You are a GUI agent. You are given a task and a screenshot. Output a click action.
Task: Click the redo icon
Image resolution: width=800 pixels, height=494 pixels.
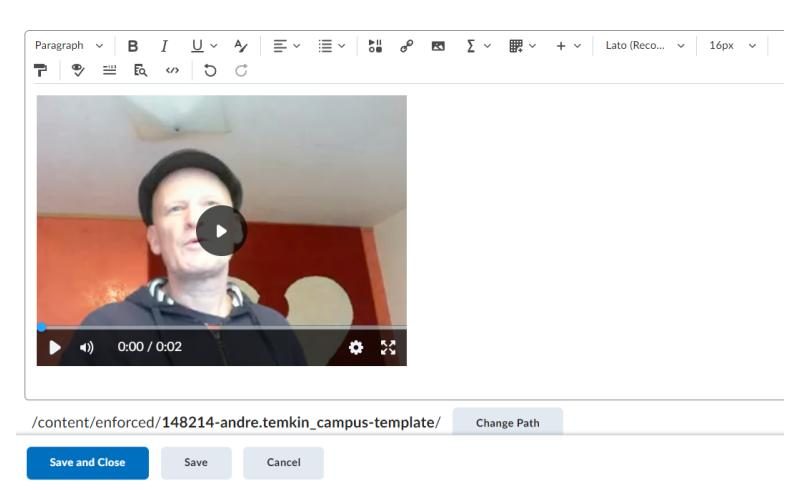click(240, 71)
